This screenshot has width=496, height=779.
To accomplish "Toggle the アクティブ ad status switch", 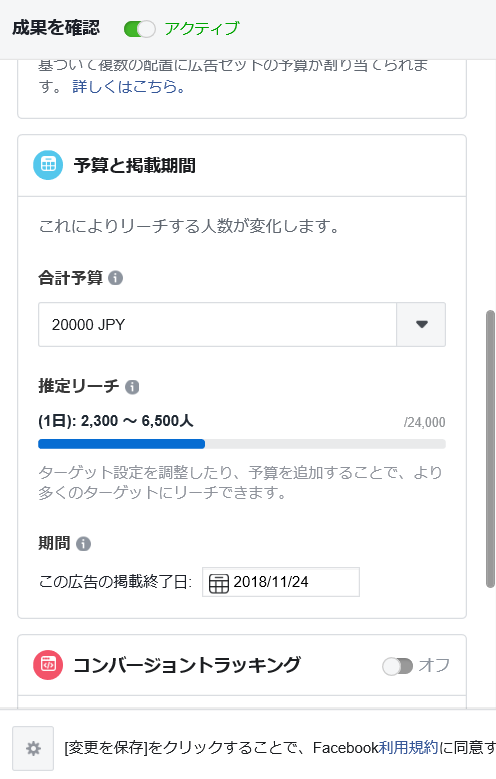I will [x=139, y=29].
